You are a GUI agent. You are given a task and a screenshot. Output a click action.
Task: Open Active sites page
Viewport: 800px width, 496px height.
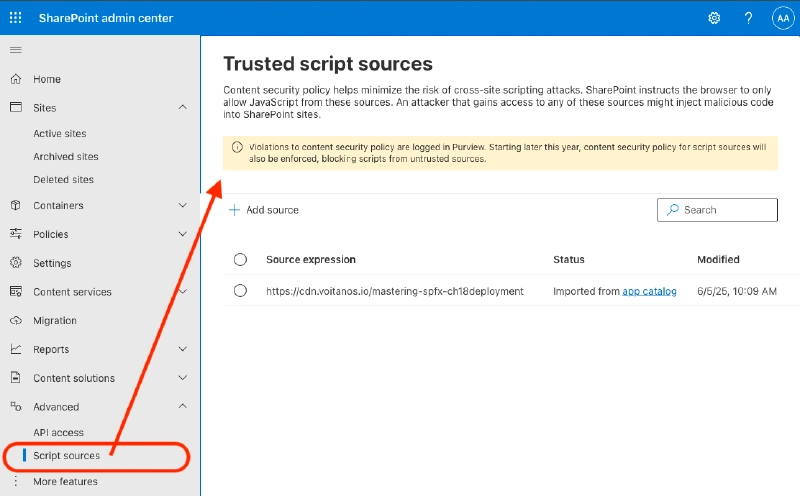click(x=60, y=133)
